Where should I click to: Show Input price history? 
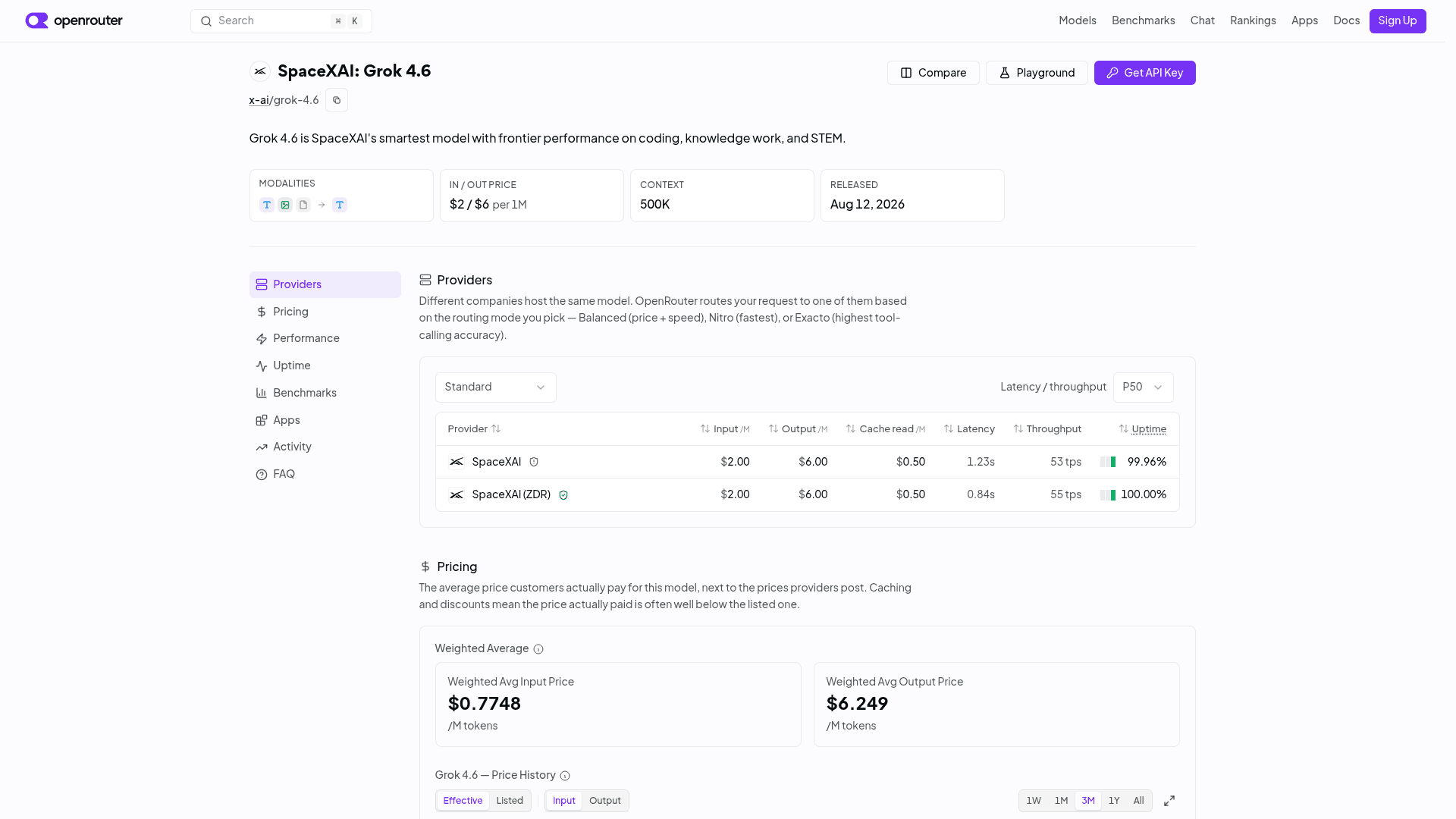tap(564, 801)
